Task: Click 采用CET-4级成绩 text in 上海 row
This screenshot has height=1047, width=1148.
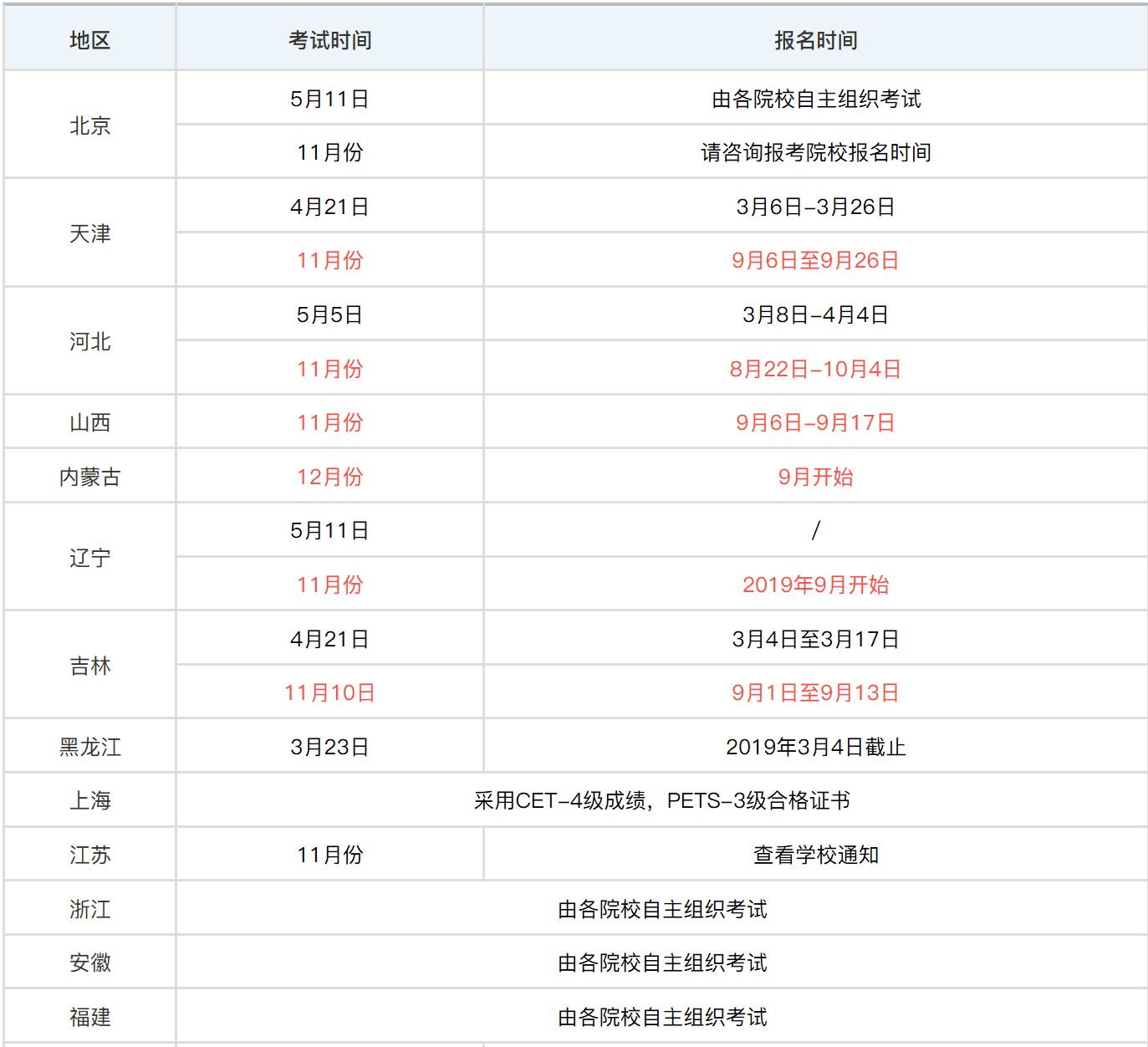Action: point(560,800)
